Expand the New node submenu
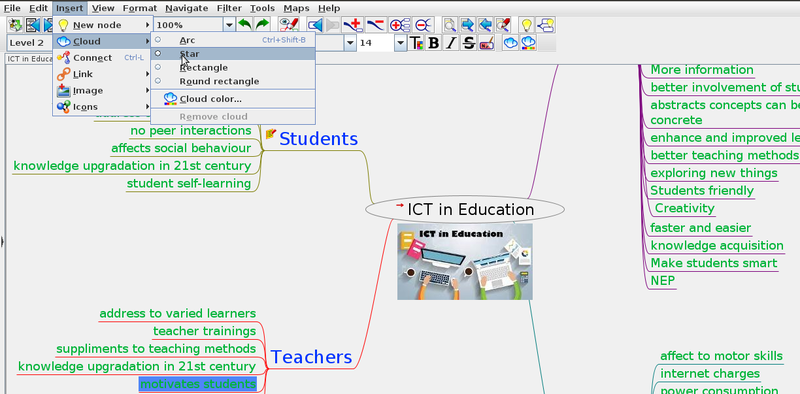 pos(103,25)
